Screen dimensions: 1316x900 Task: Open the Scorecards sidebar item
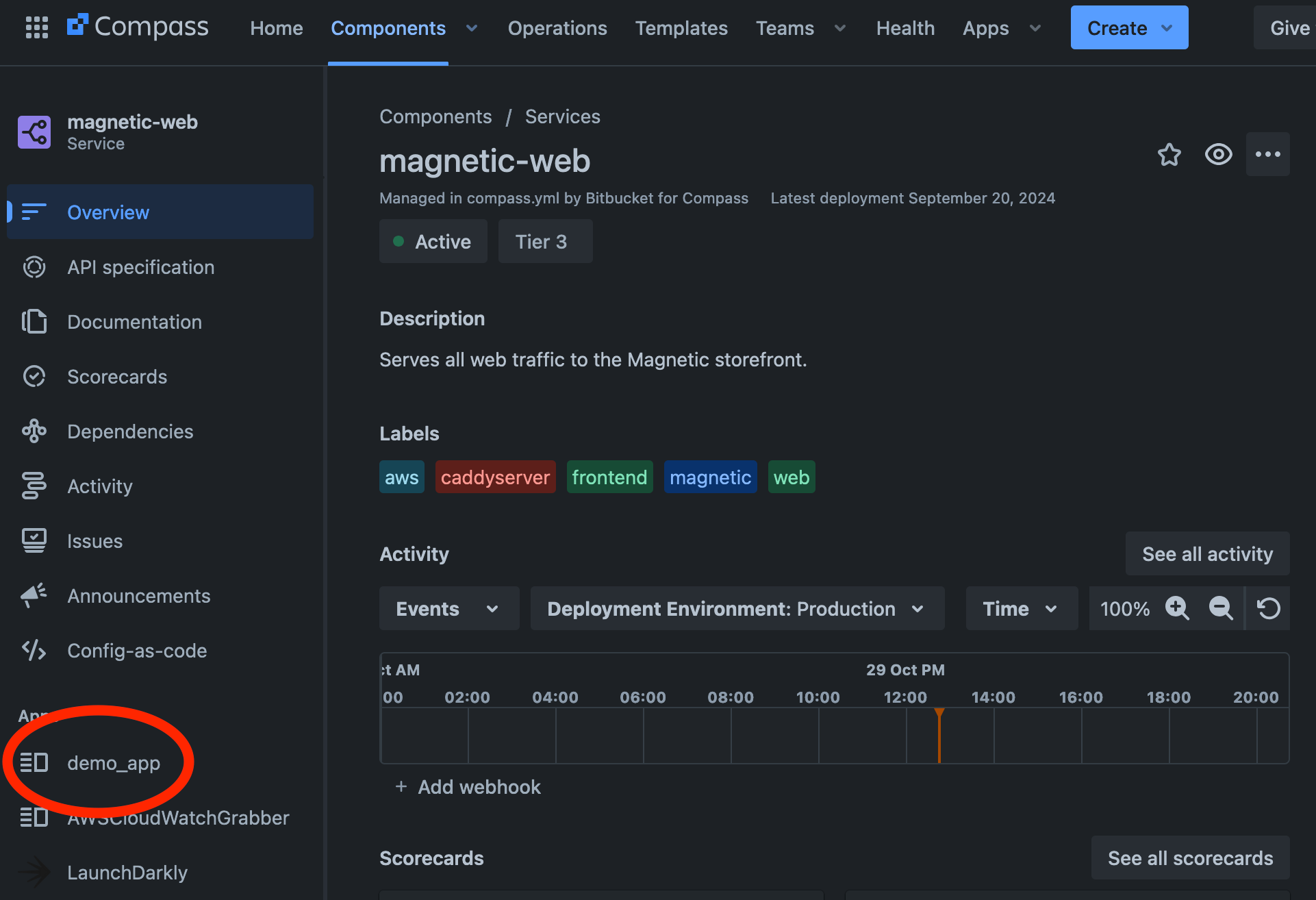tap(117, 377)
